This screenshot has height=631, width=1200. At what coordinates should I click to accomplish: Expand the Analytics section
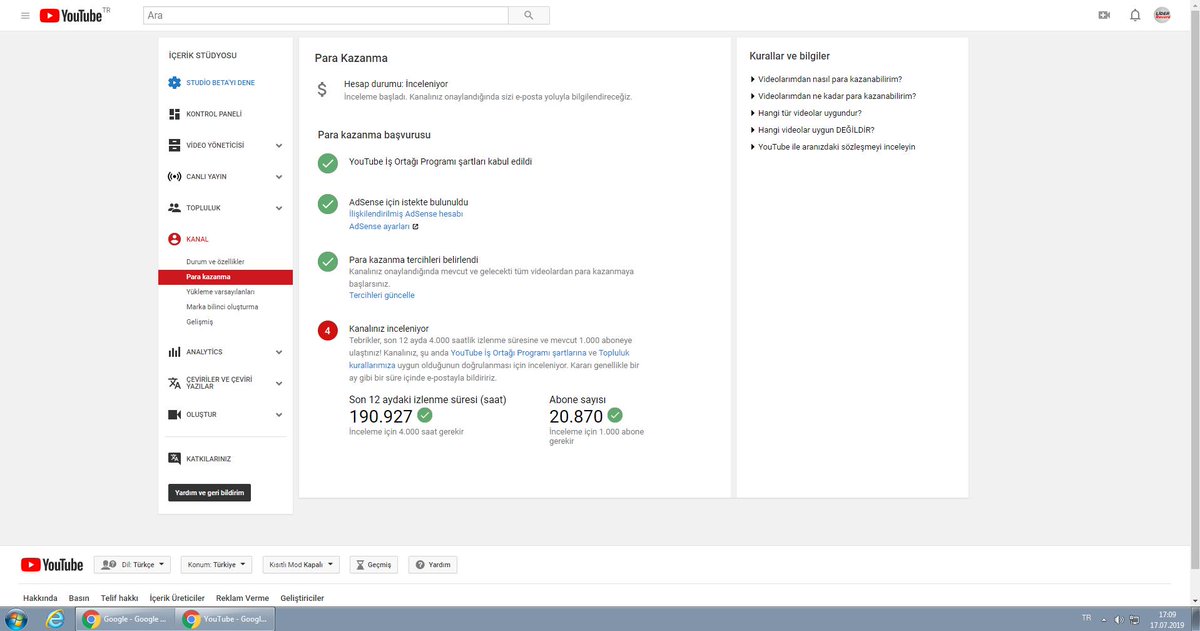point(279,352)
